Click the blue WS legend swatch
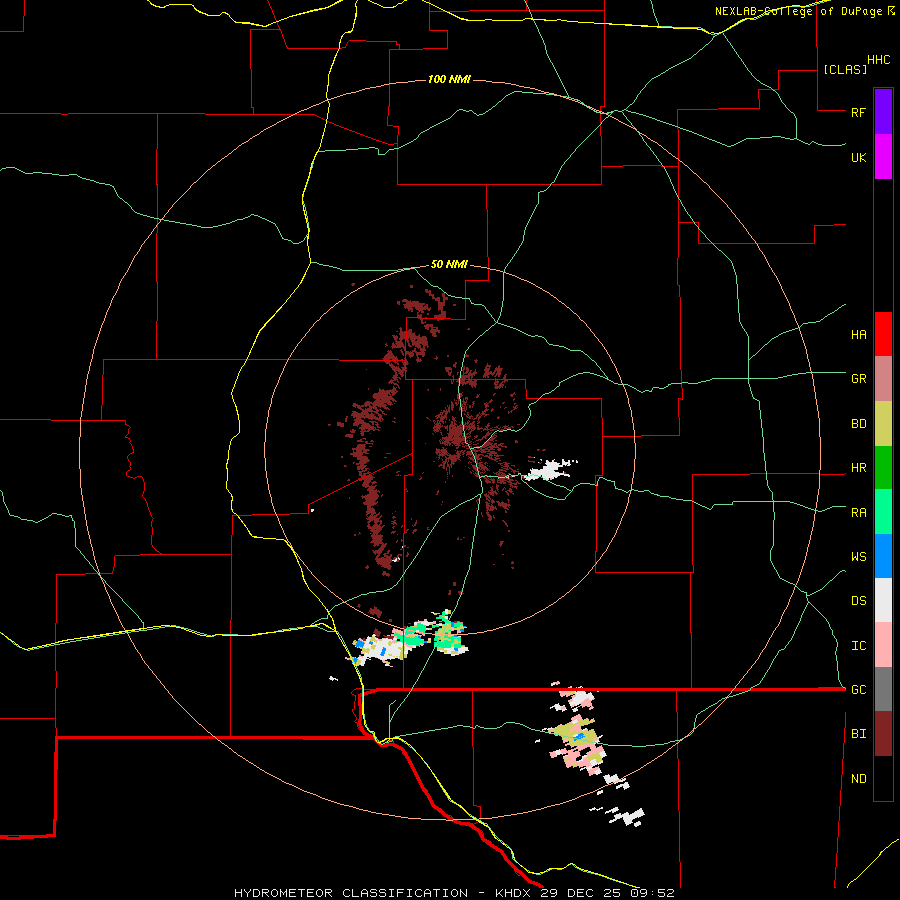This screenshot has width=900, height=900. click(x=883, y=556)
